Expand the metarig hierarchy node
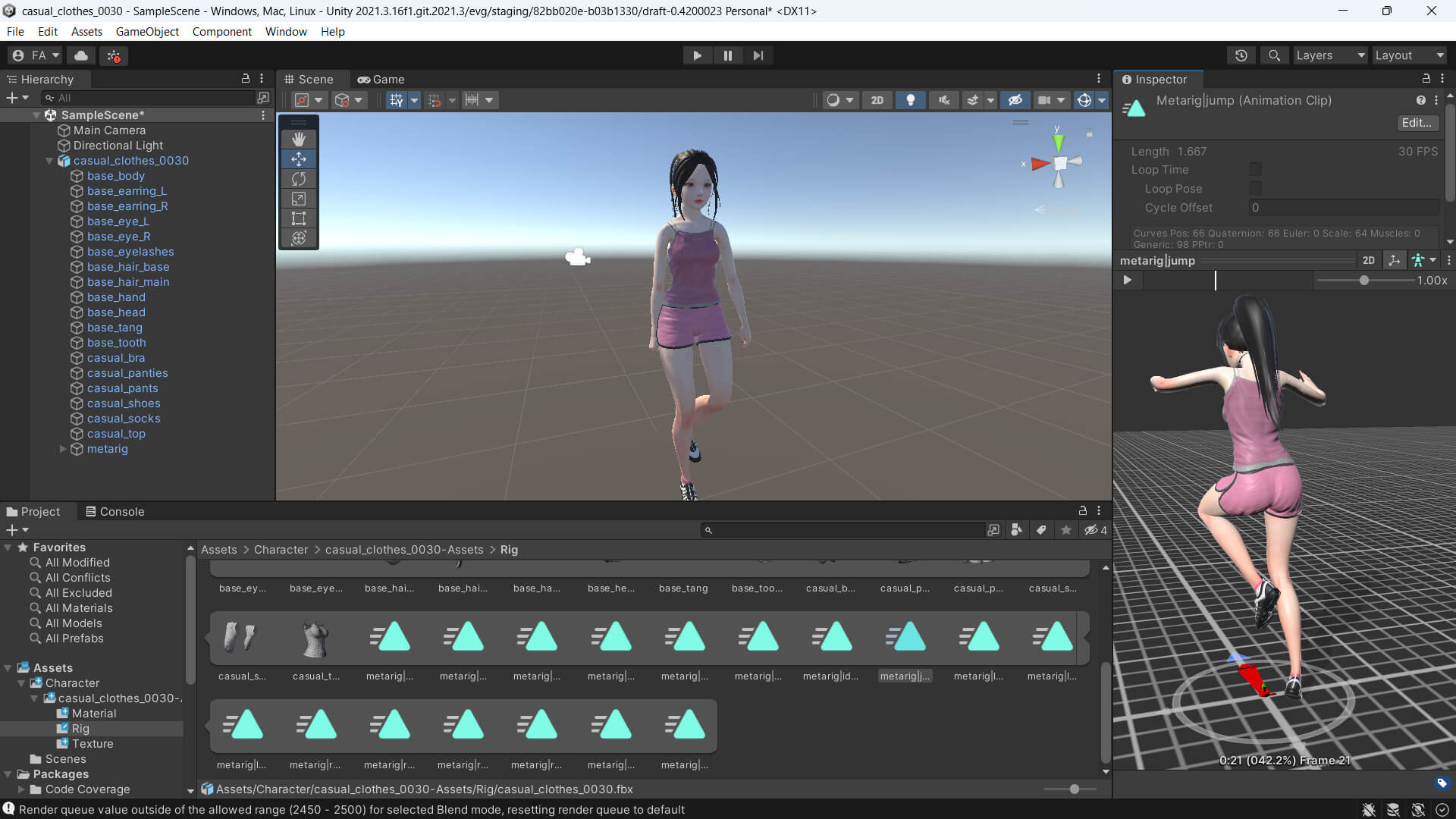 [63, 449]
